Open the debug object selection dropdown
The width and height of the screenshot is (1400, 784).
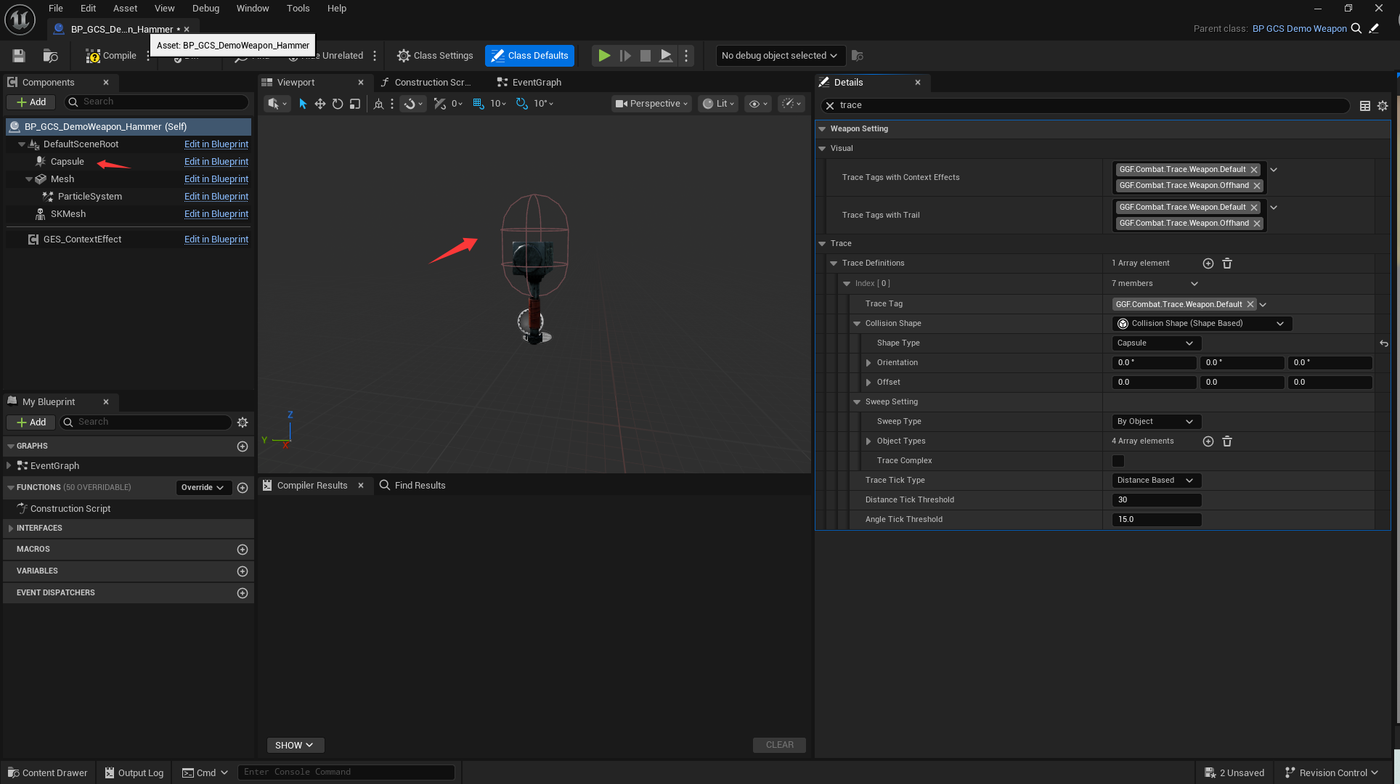[x=781, y=56]
